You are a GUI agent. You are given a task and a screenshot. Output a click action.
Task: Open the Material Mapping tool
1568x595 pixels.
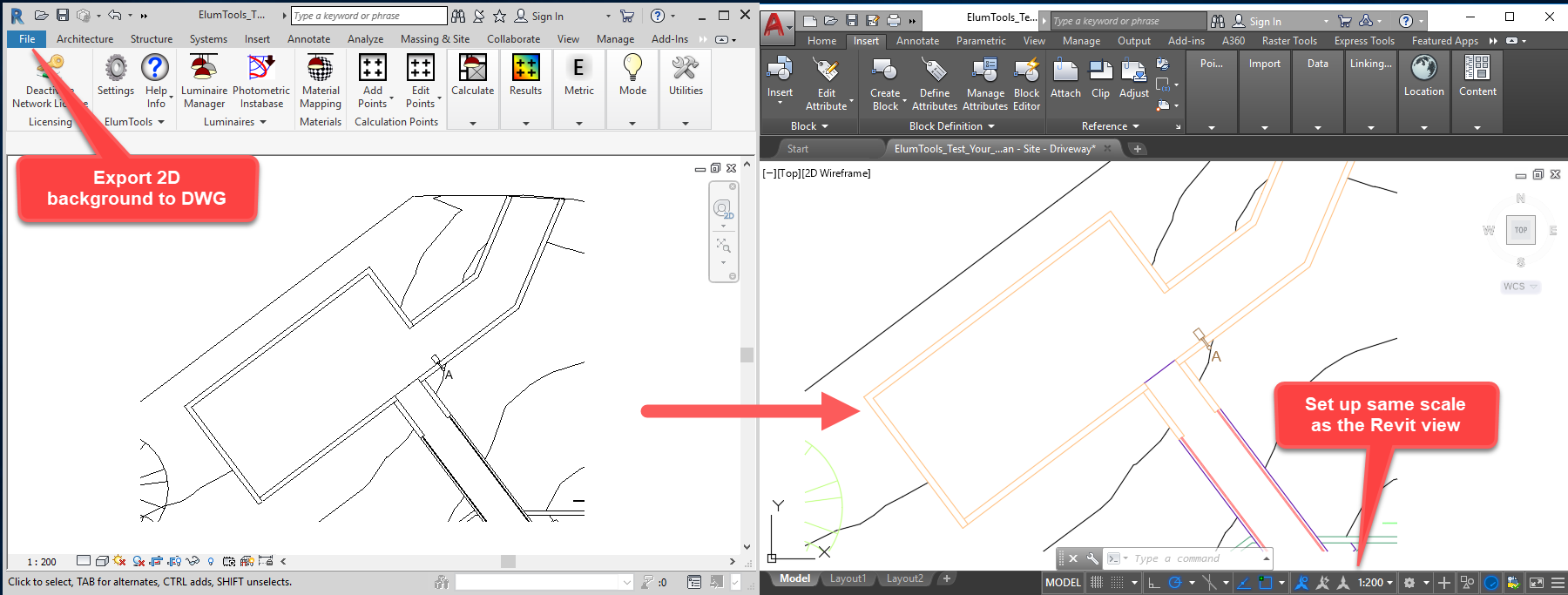point(321,81)
